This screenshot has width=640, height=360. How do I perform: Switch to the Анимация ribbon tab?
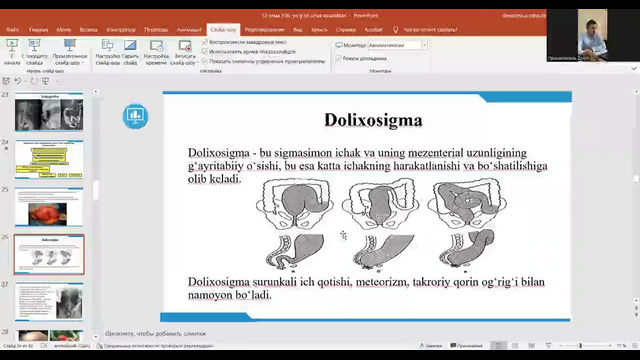[x=189, y=30]
